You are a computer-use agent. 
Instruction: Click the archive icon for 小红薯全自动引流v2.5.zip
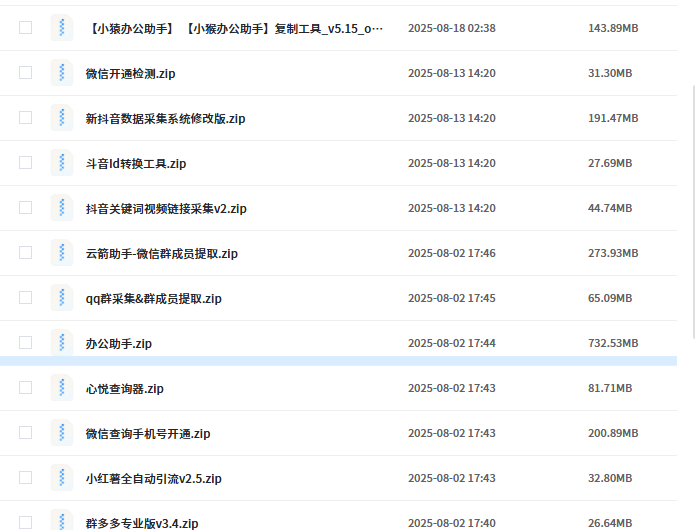pyautogui.click(x=62, y=478)
